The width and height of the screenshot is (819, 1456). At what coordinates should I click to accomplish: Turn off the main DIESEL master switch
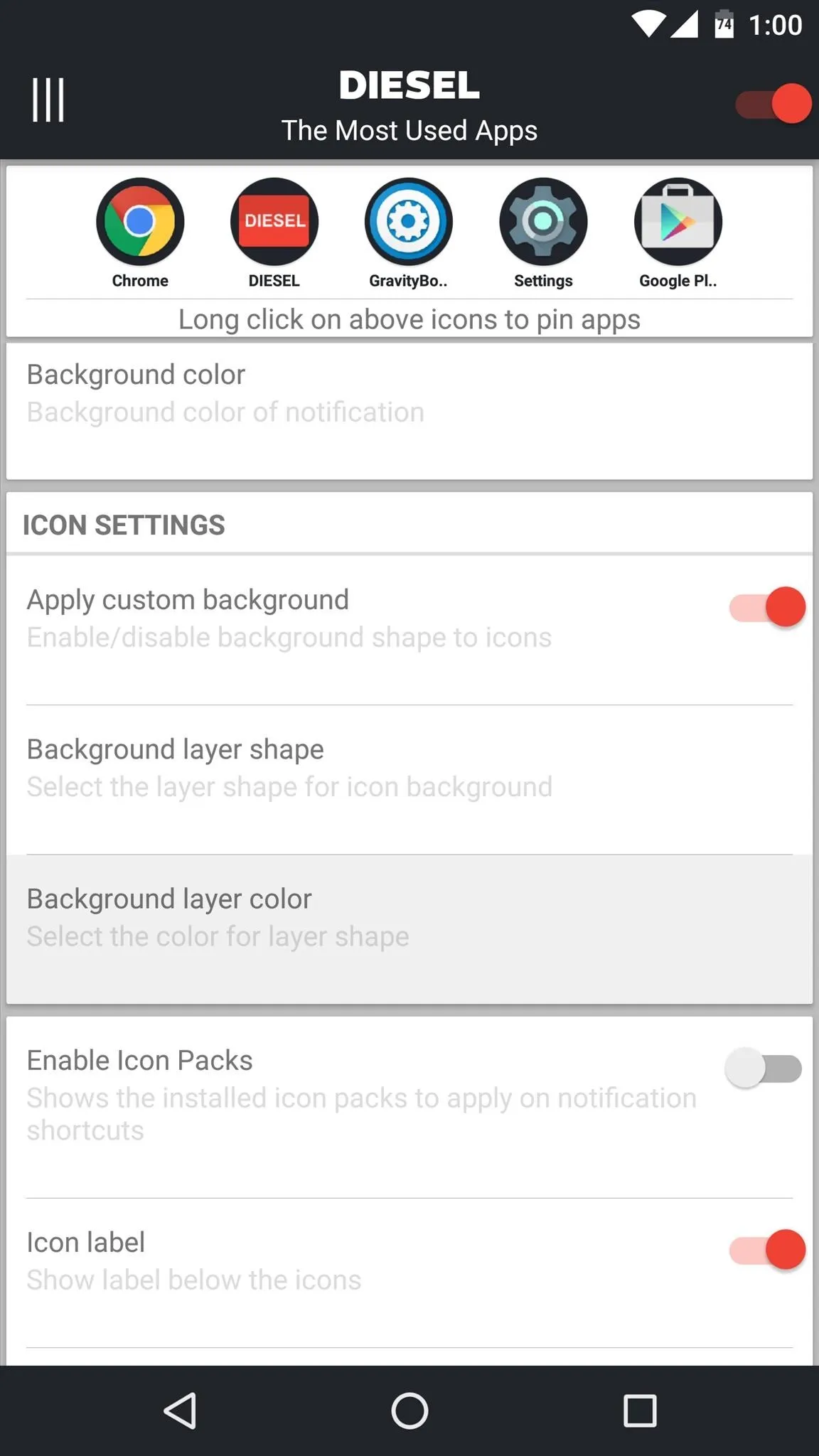pos(773,104)
